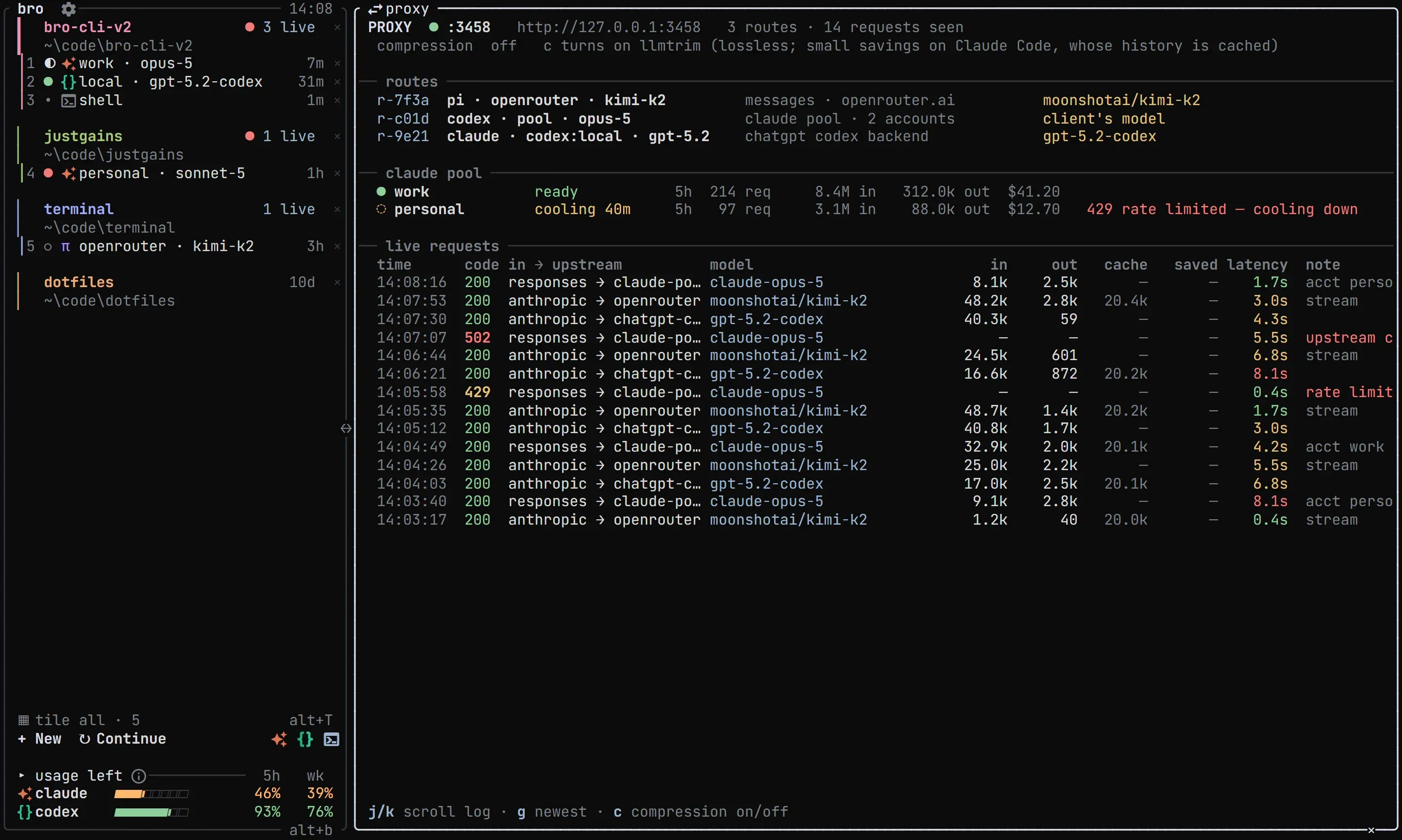Launch a new shell via terminal icon

click(x=332, y=739)
